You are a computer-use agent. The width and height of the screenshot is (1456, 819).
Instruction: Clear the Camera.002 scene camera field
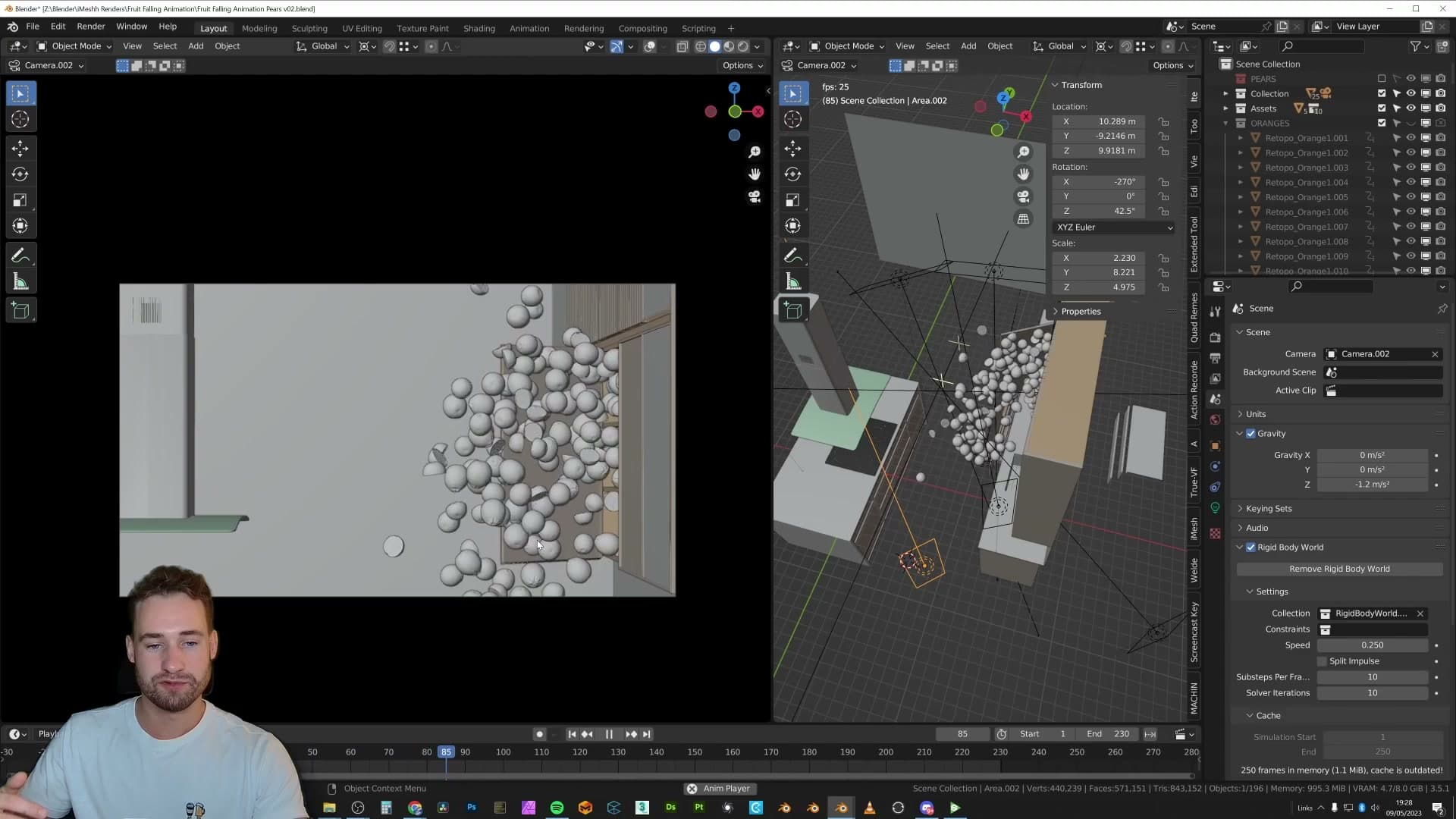(1435, 354)
